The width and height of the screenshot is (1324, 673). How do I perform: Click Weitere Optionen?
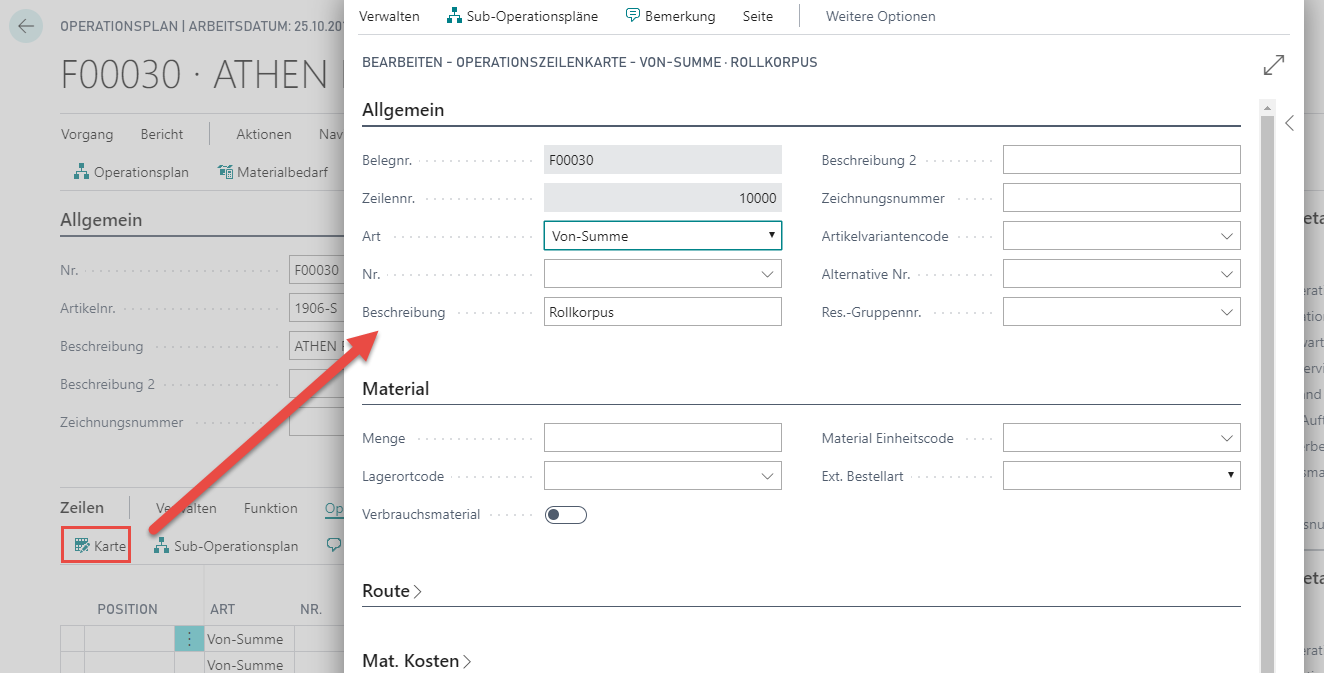coord(881,16)
